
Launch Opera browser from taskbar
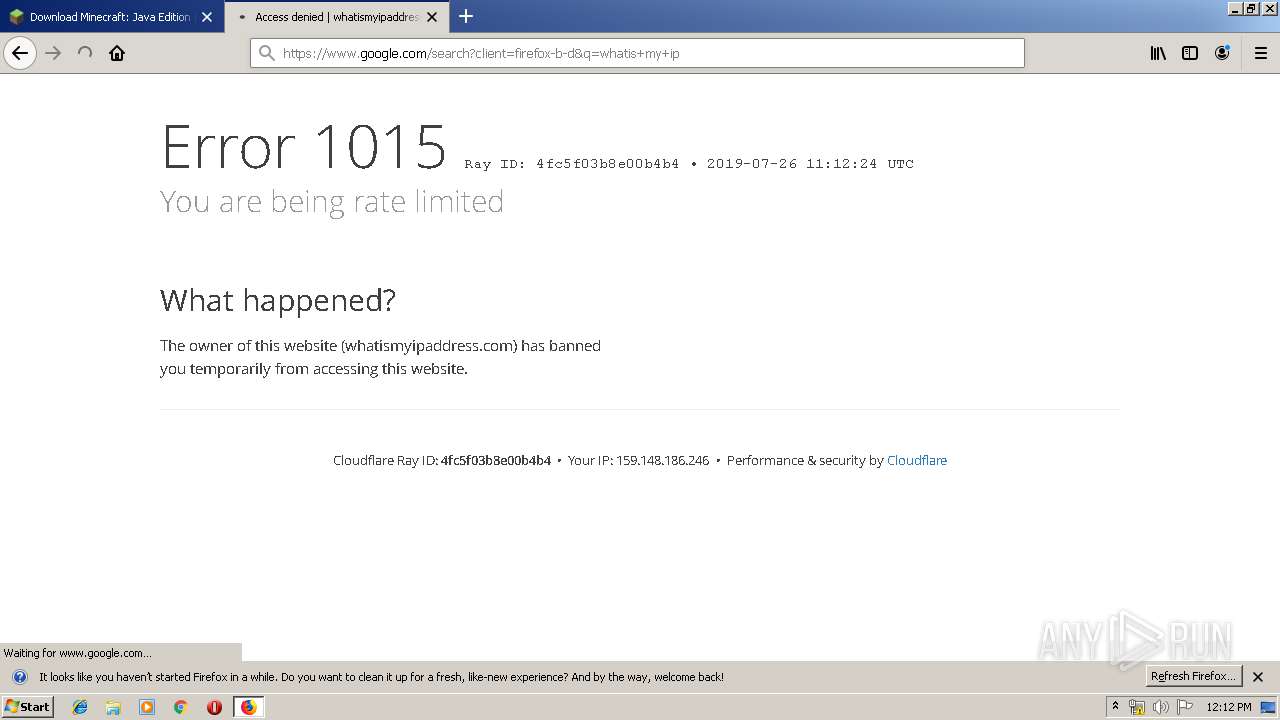click(214, 707)
